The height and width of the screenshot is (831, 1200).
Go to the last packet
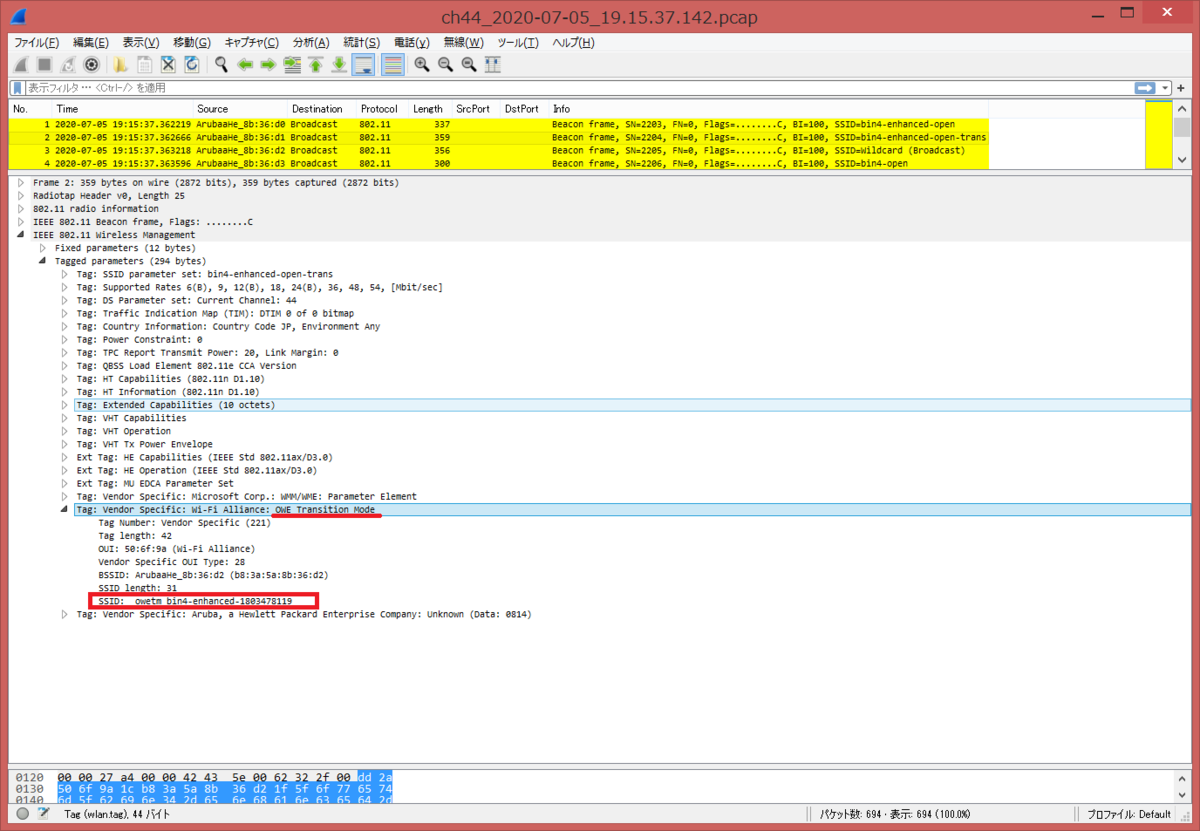340,64
